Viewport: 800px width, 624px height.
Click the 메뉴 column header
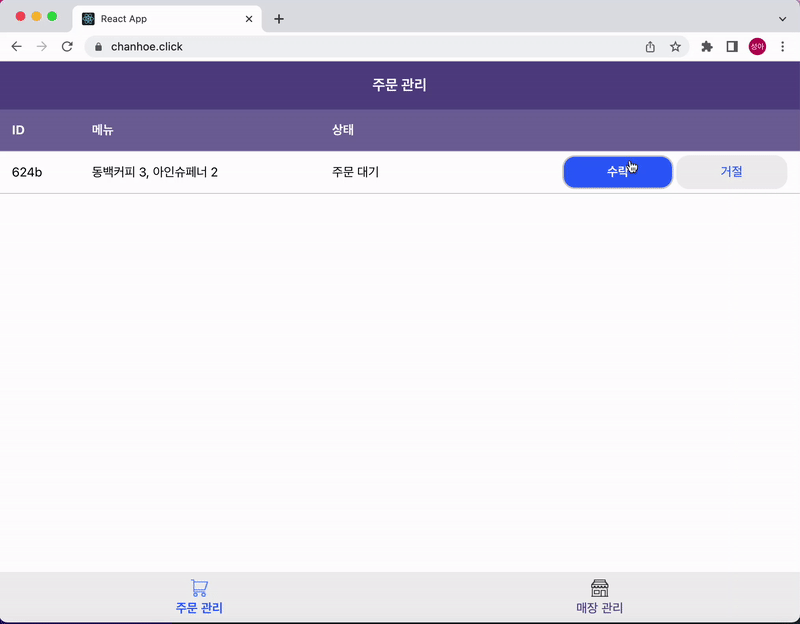pyautogui.click(x=103, y=130)
